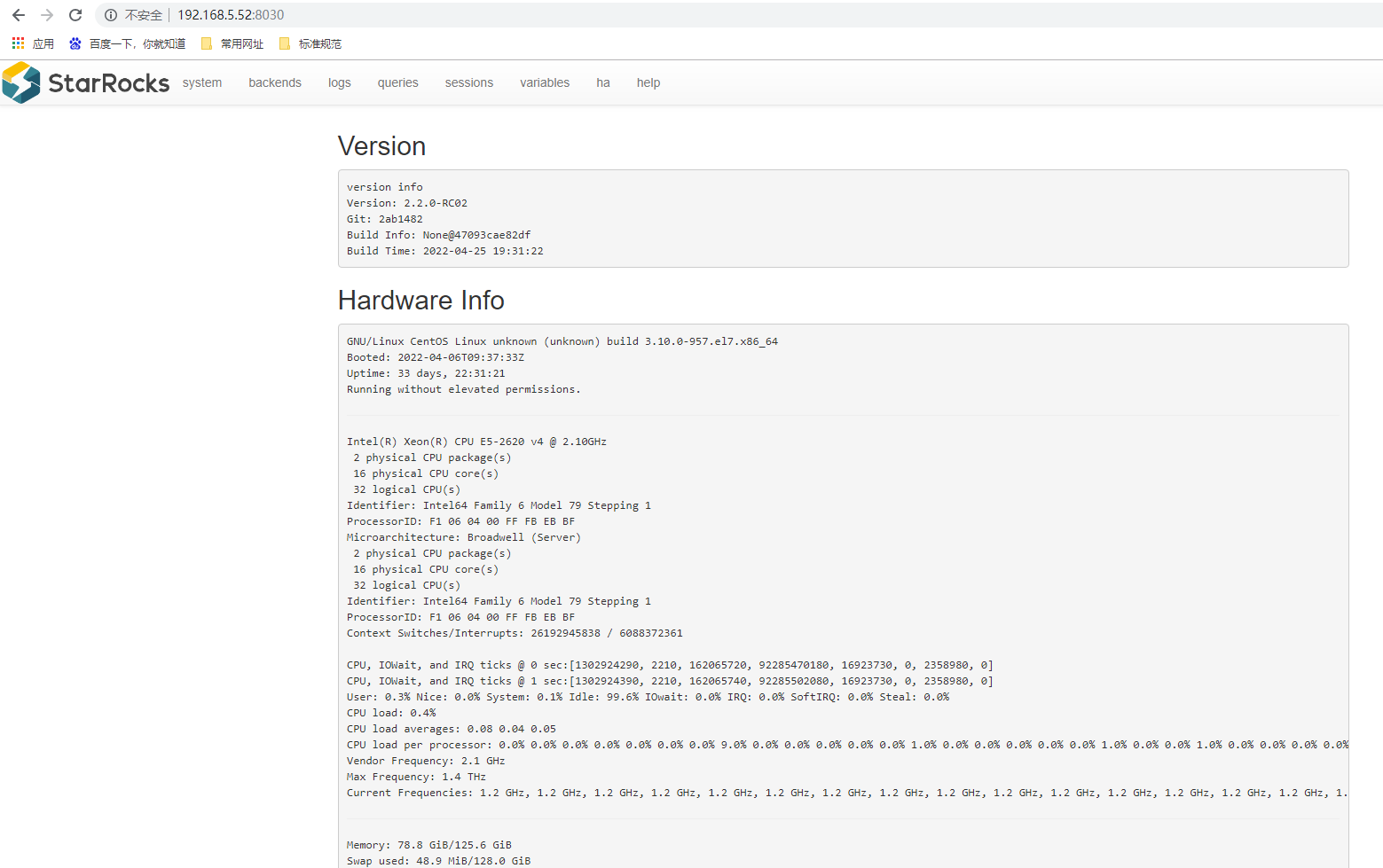This screenshot has width=1383, height=868.
Task: Click the 'Git: 2ab1482' line
Action: pos(385,219)
